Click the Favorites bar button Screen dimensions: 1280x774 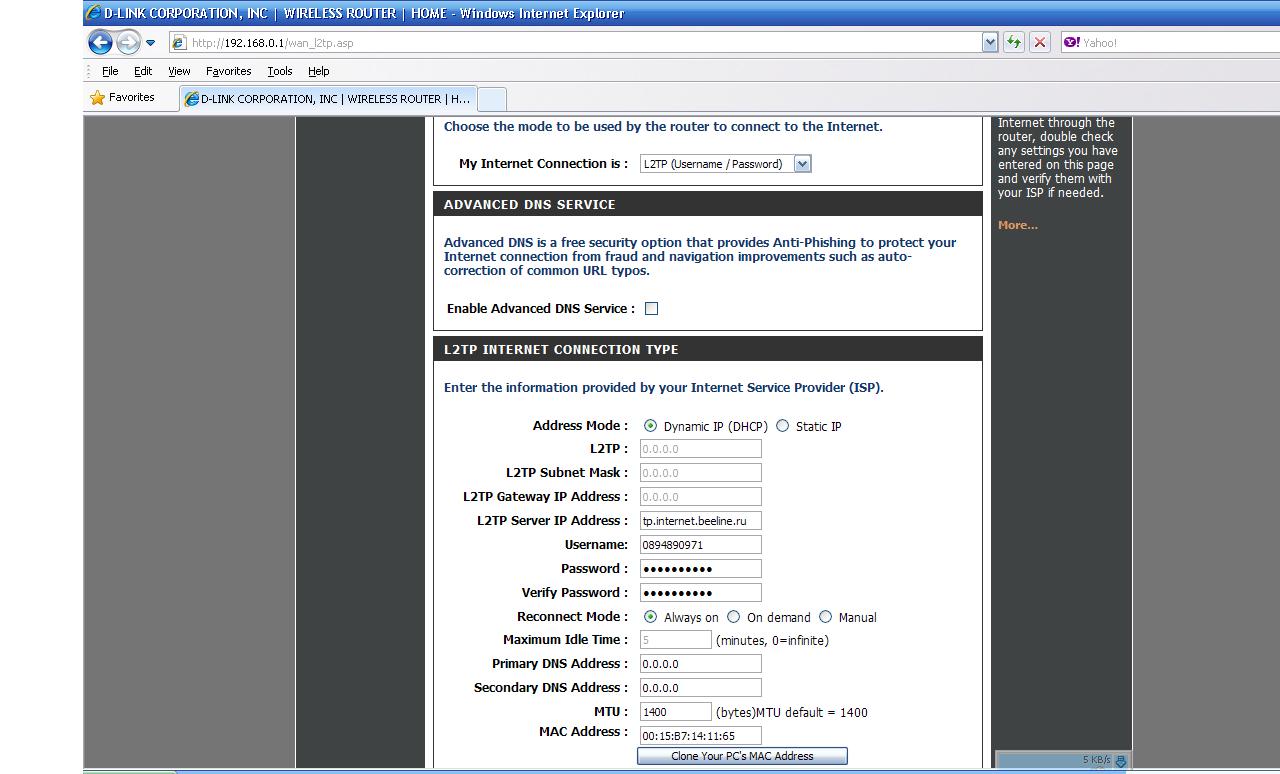click(122, 98)
